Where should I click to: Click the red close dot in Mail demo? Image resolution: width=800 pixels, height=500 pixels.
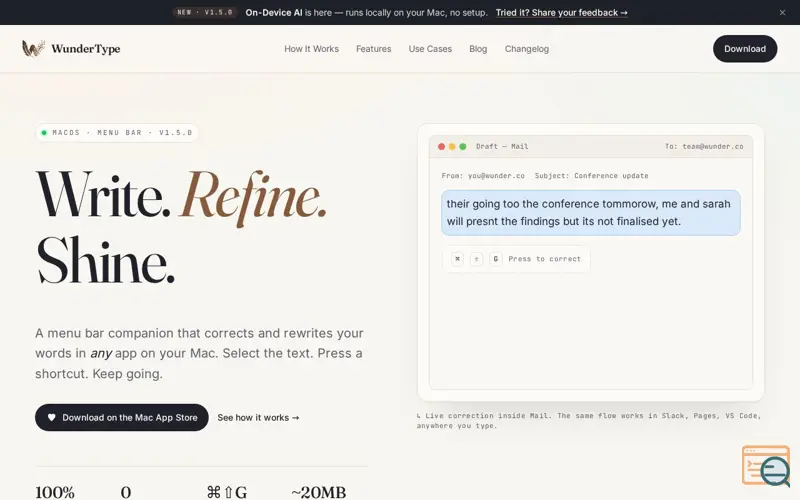(441, 146)
